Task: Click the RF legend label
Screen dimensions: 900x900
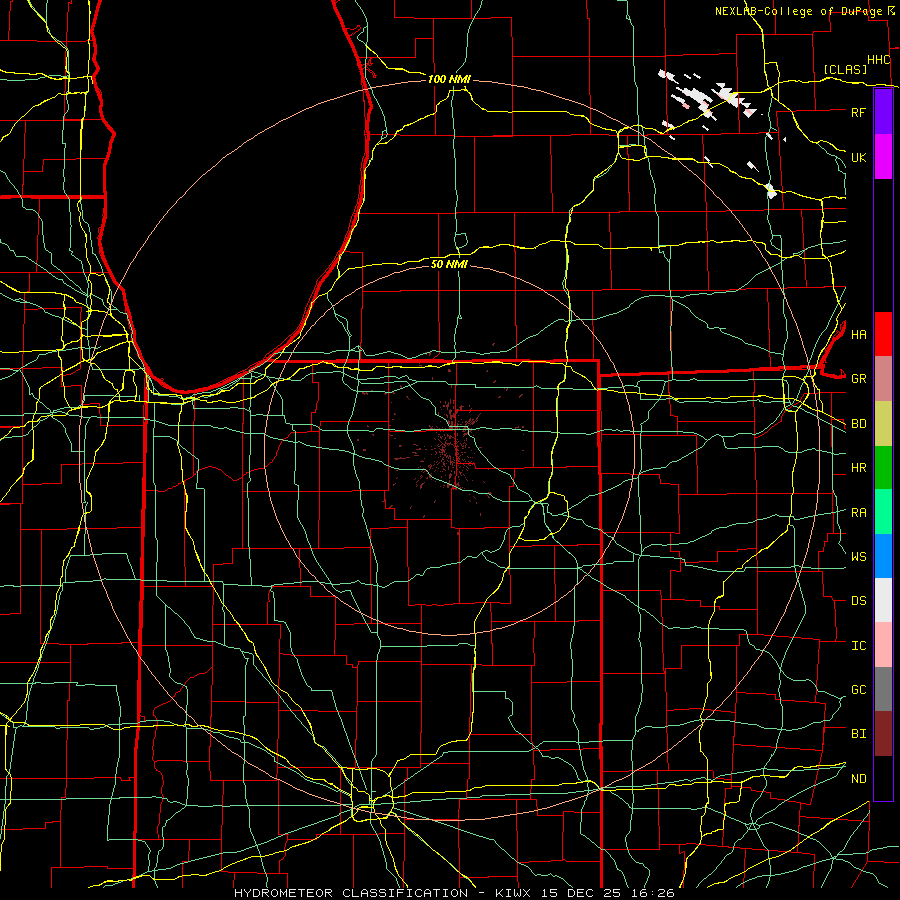Action: click(x=858, y=112)
